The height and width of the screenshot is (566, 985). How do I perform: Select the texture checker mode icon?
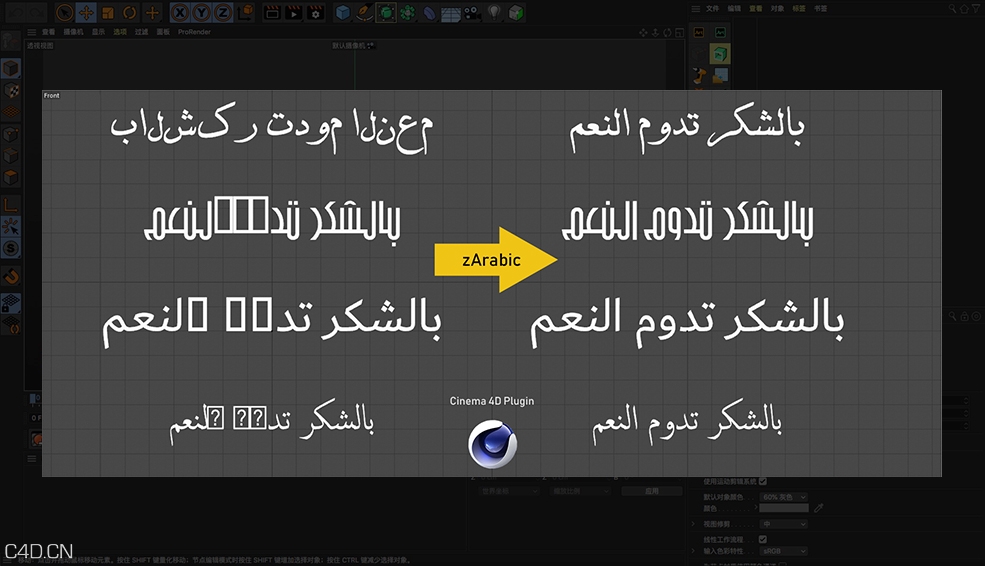pos(11,90)
